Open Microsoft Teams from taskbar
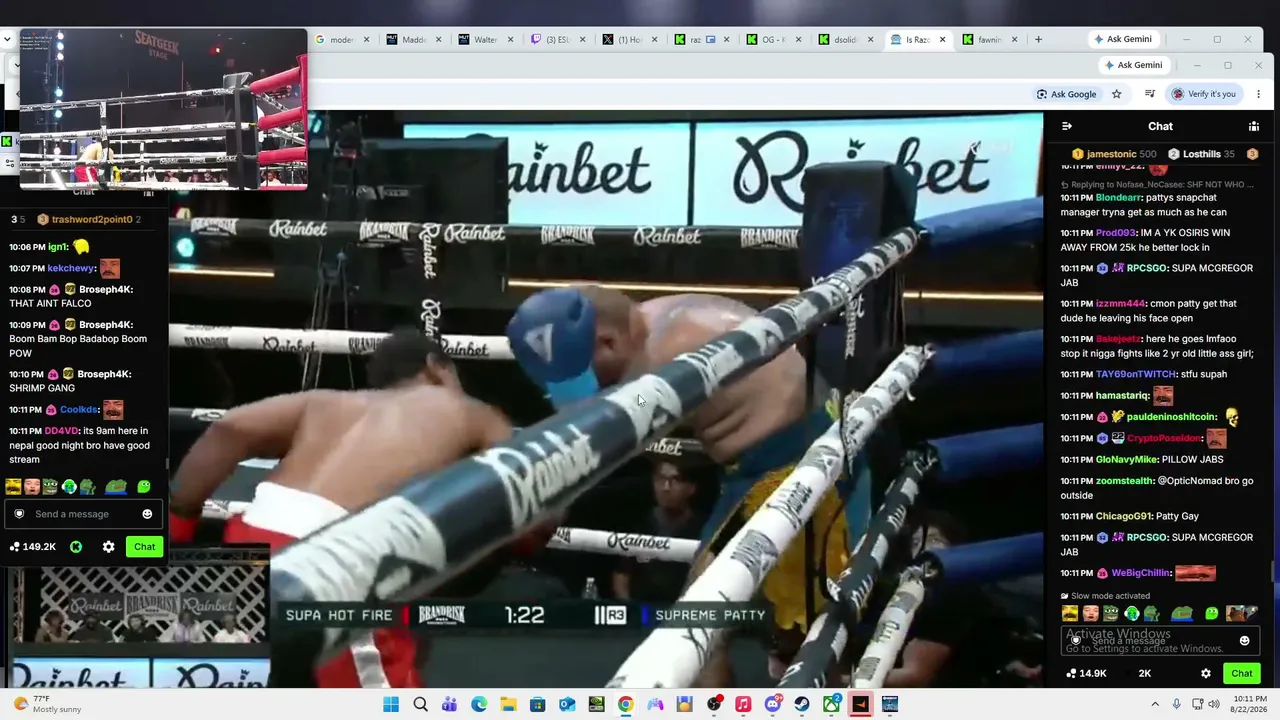1280x720 pixels. (450, 704)
